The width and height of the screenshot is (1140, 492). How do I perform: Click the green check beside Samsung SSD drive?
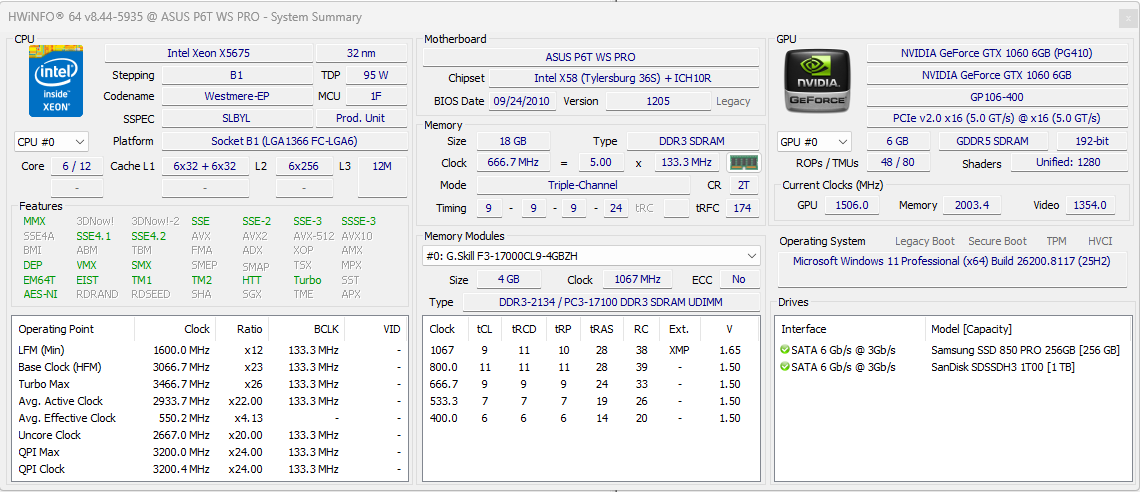click(x=784, y=350)
